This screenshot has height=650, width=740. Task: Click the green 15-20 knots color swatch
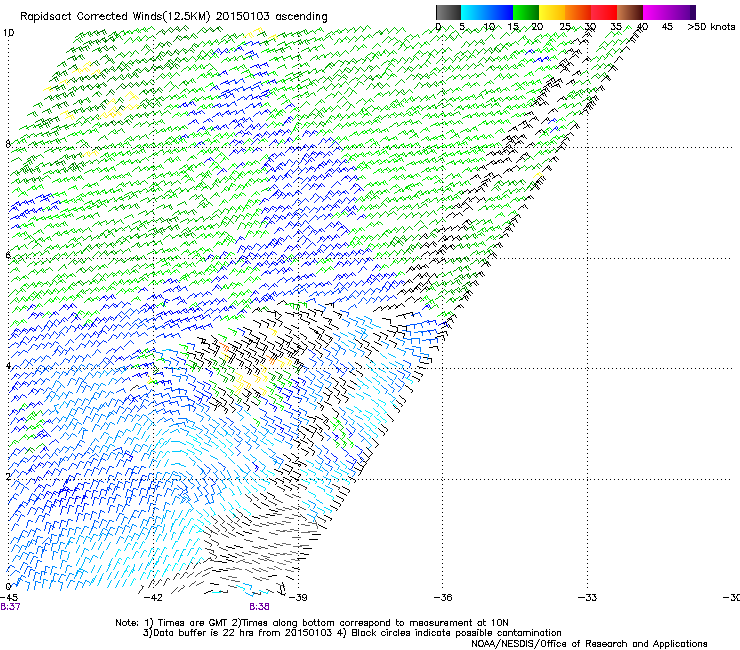pyautogui.click(x=526, y=12)
